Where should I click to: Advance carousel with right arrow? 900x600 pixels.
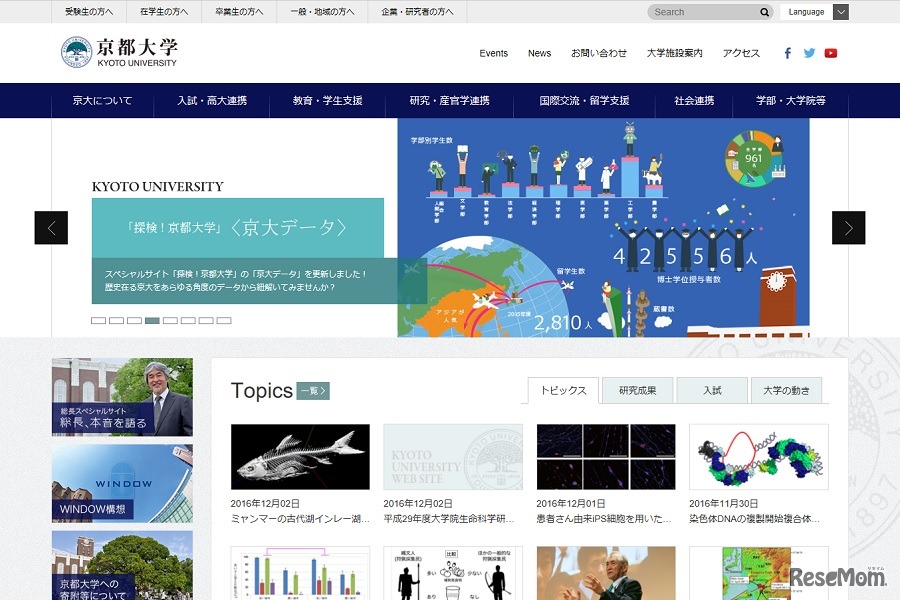[x=848, y=228]
